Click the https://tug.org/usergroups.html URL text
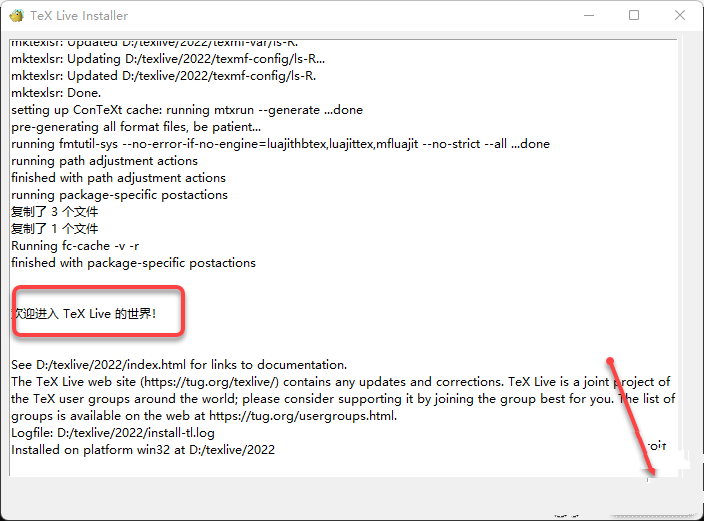The image size is (704, 521). click(302, 416)
